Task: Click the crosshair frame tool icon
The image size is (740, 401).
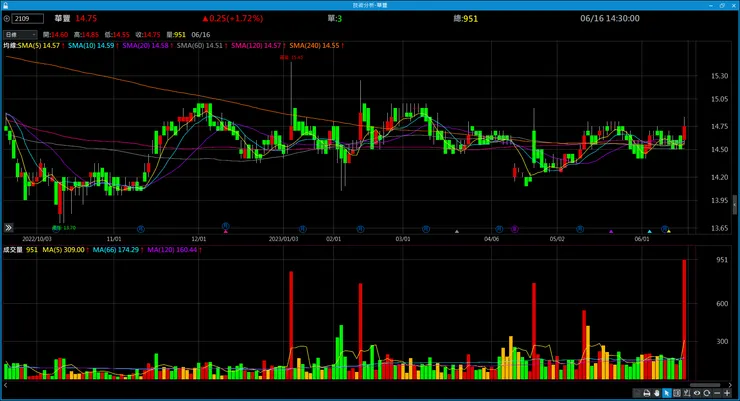Action: click(677, 393)
